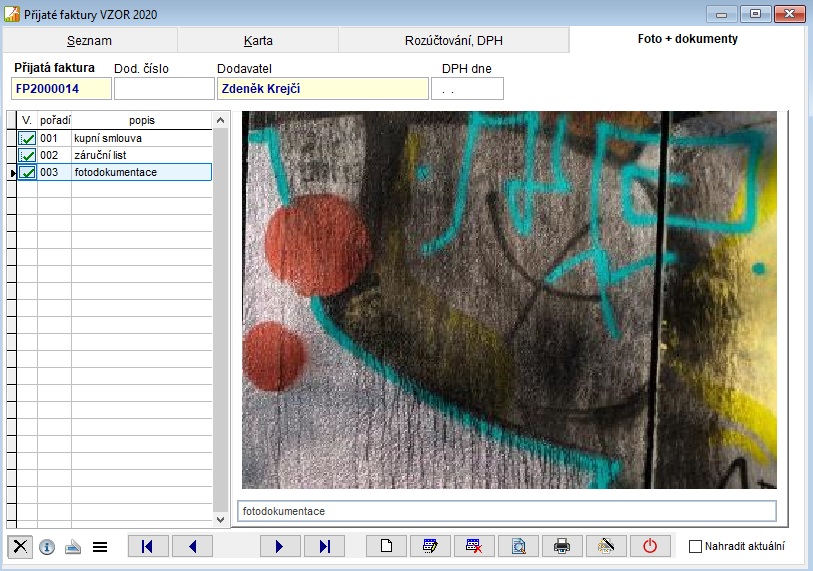Image resolution: width=813 pixels, height=571 pixels.
Task: Click the DPH dne date field
Action: (467, 89)
